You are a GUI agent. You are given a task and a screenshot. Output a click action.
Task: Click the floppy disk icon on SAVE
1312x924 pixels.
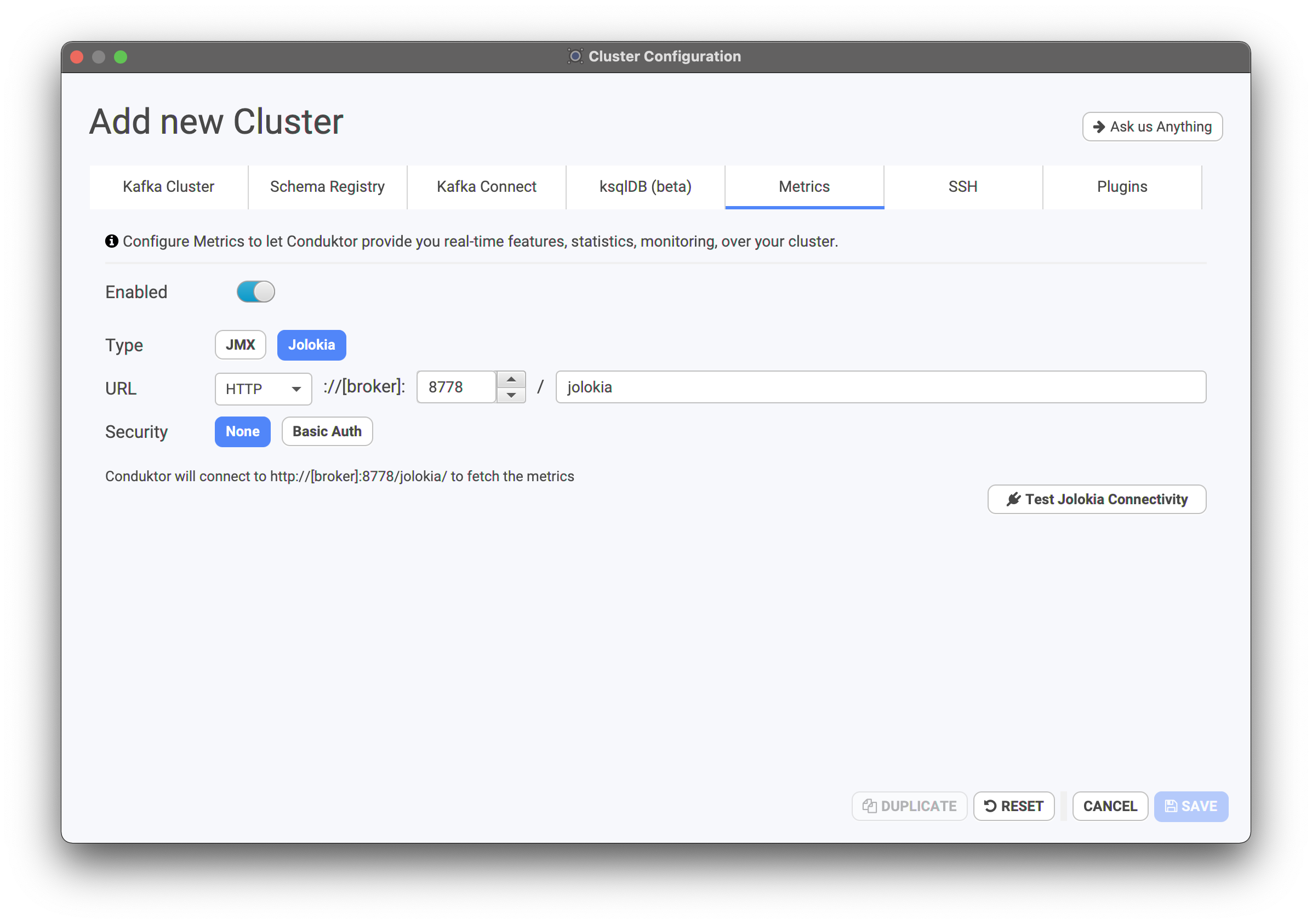pyautogui.click(x=1170, y=806)
